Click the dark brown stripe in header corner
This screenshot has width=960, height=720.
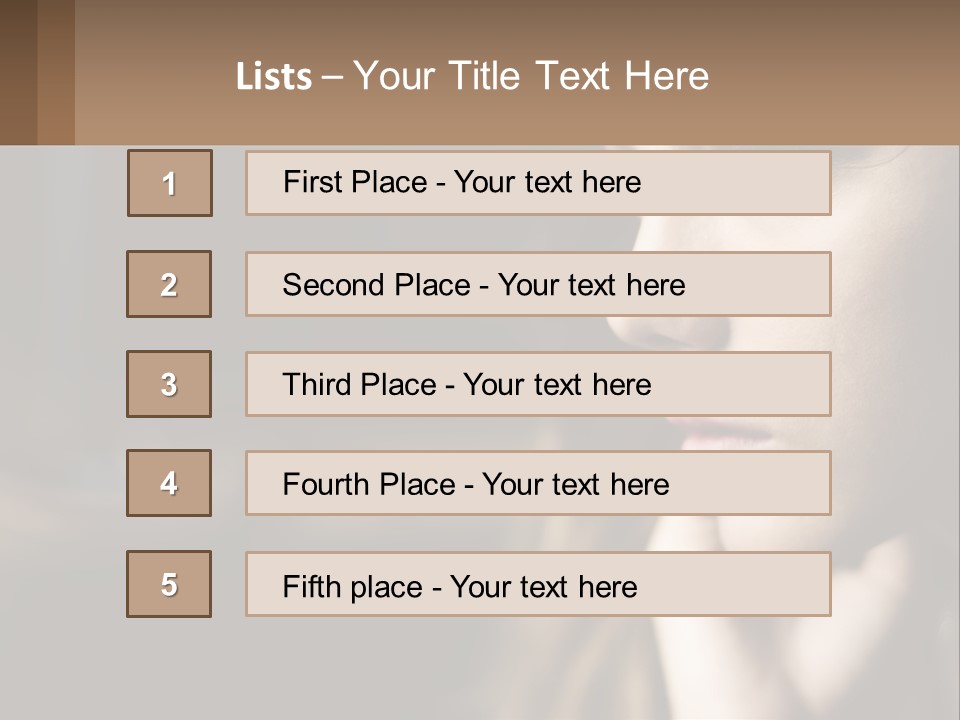click(x=18, y=72)
